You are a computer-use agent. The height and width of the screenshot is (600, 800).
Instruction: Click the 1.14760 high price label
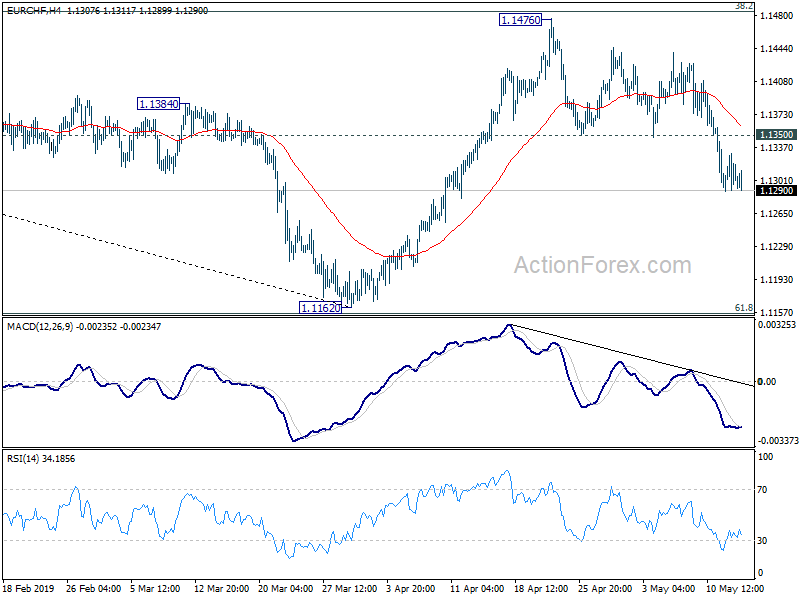520,20
